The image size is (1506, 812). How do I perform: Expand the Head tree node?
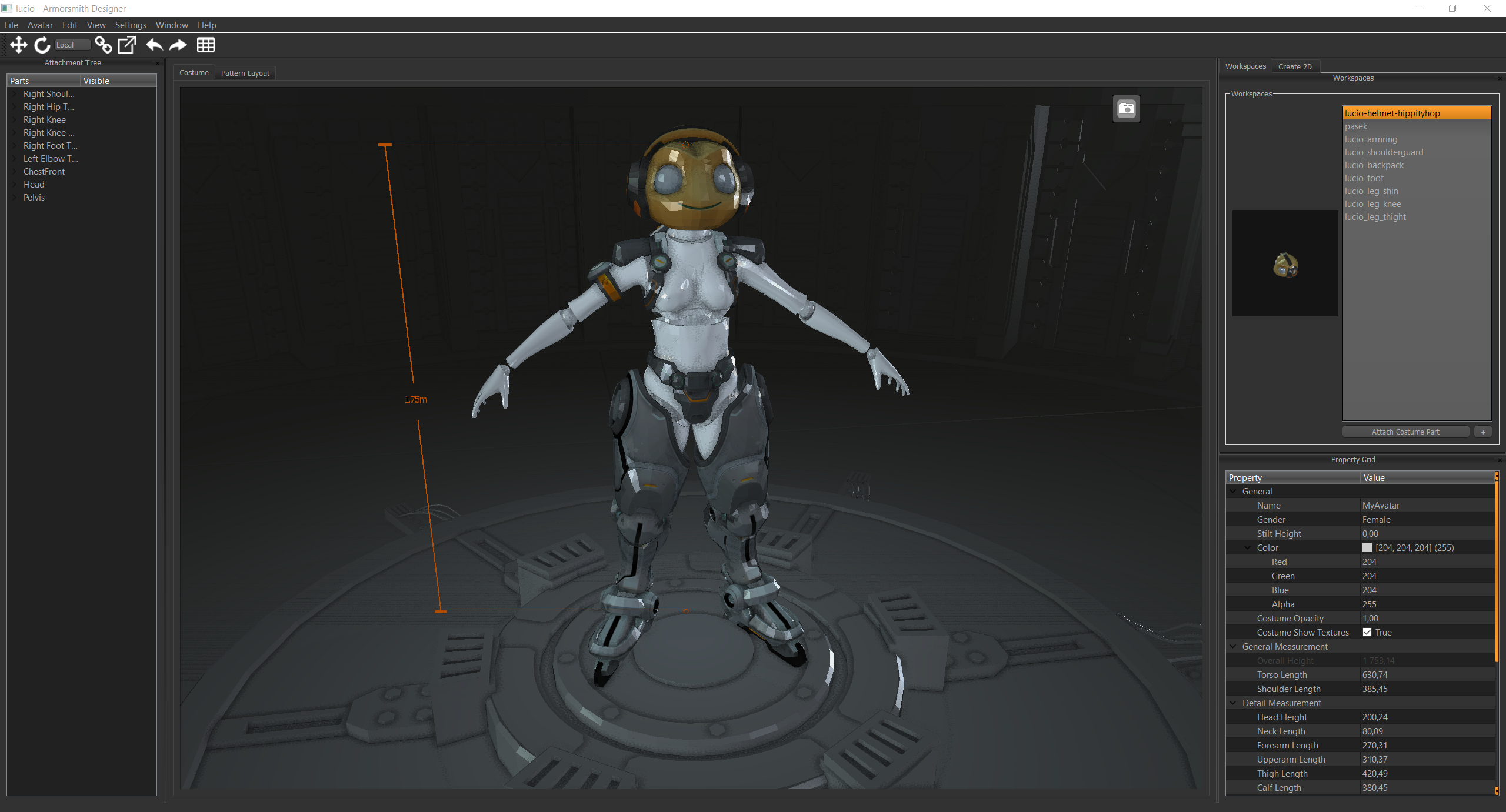[x=15, y=185]
